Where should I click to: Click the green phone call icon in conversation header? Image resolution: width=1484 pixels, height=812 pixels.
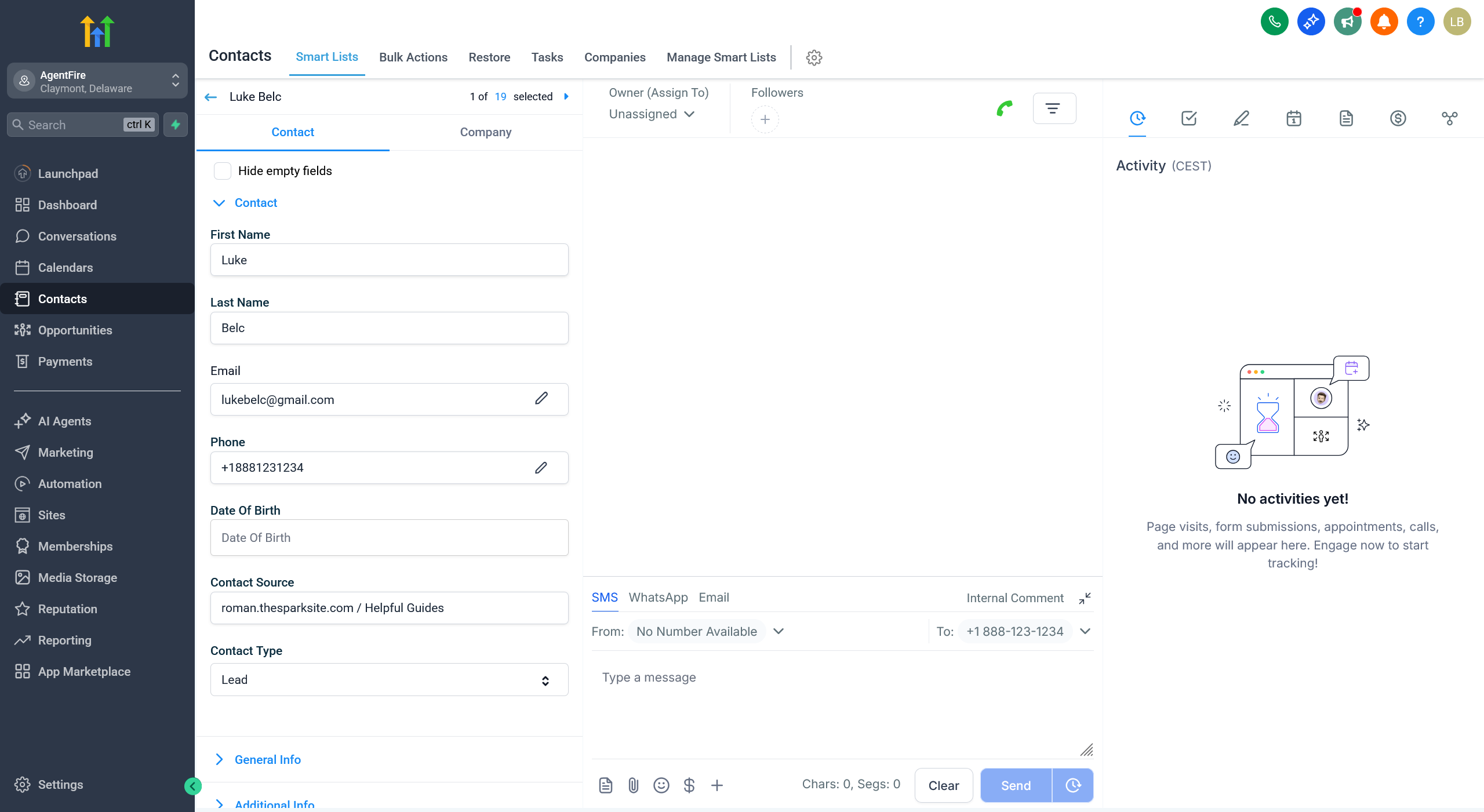(x=1005, y=108)
